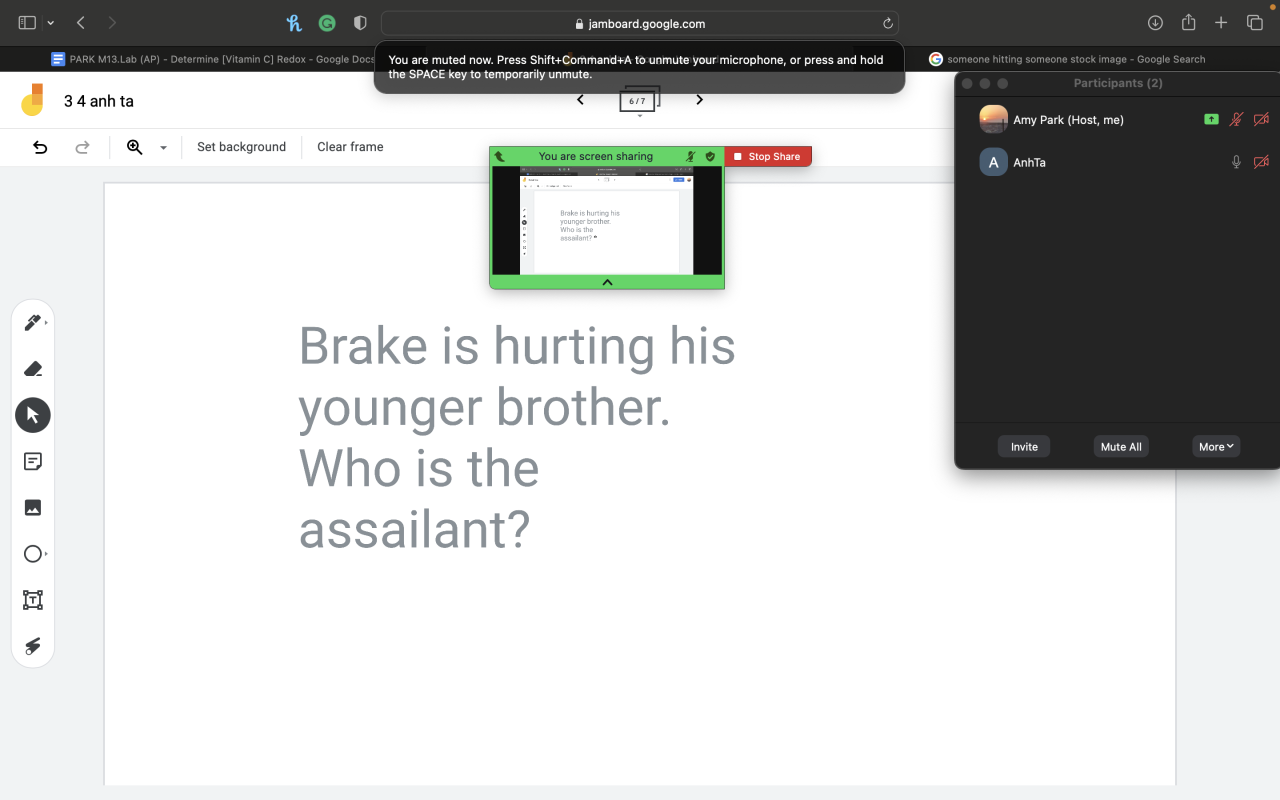Redo the last undone action

tap(83, 147)
